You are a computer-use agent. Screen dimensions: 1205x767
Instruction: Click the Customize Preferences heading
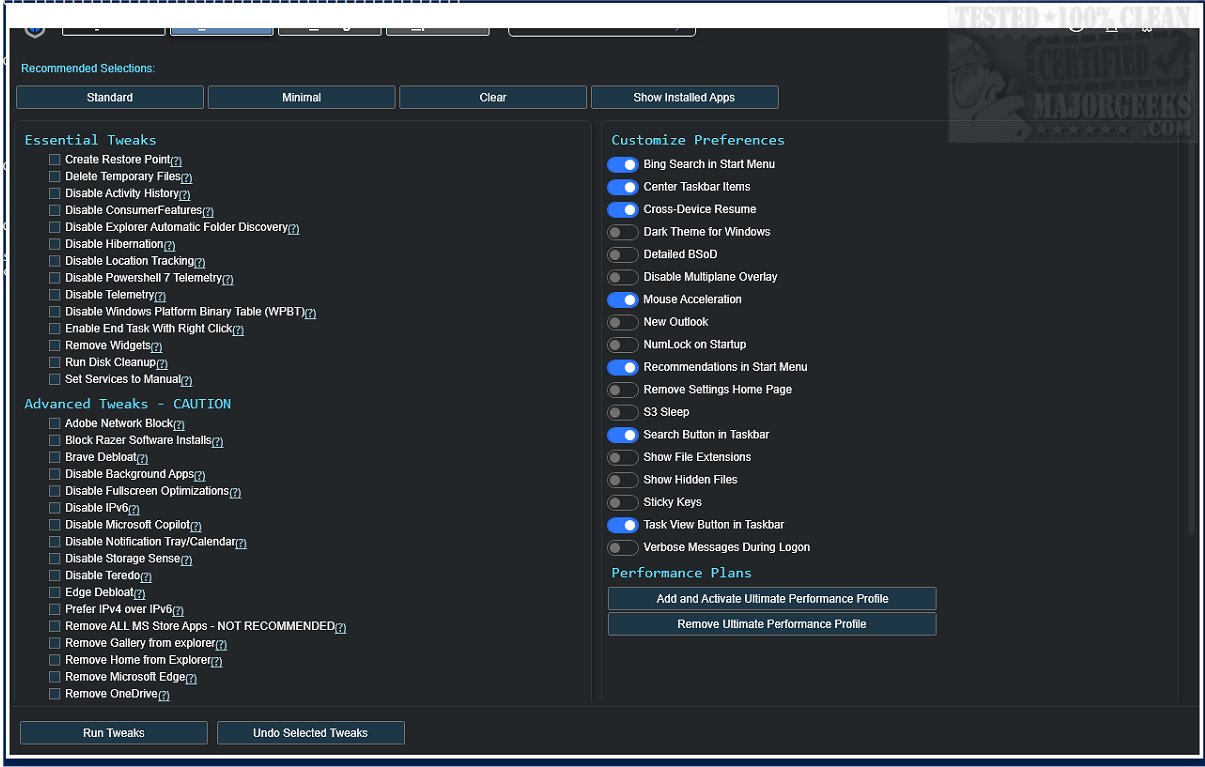pyautogui.click(x=698, y=140)
